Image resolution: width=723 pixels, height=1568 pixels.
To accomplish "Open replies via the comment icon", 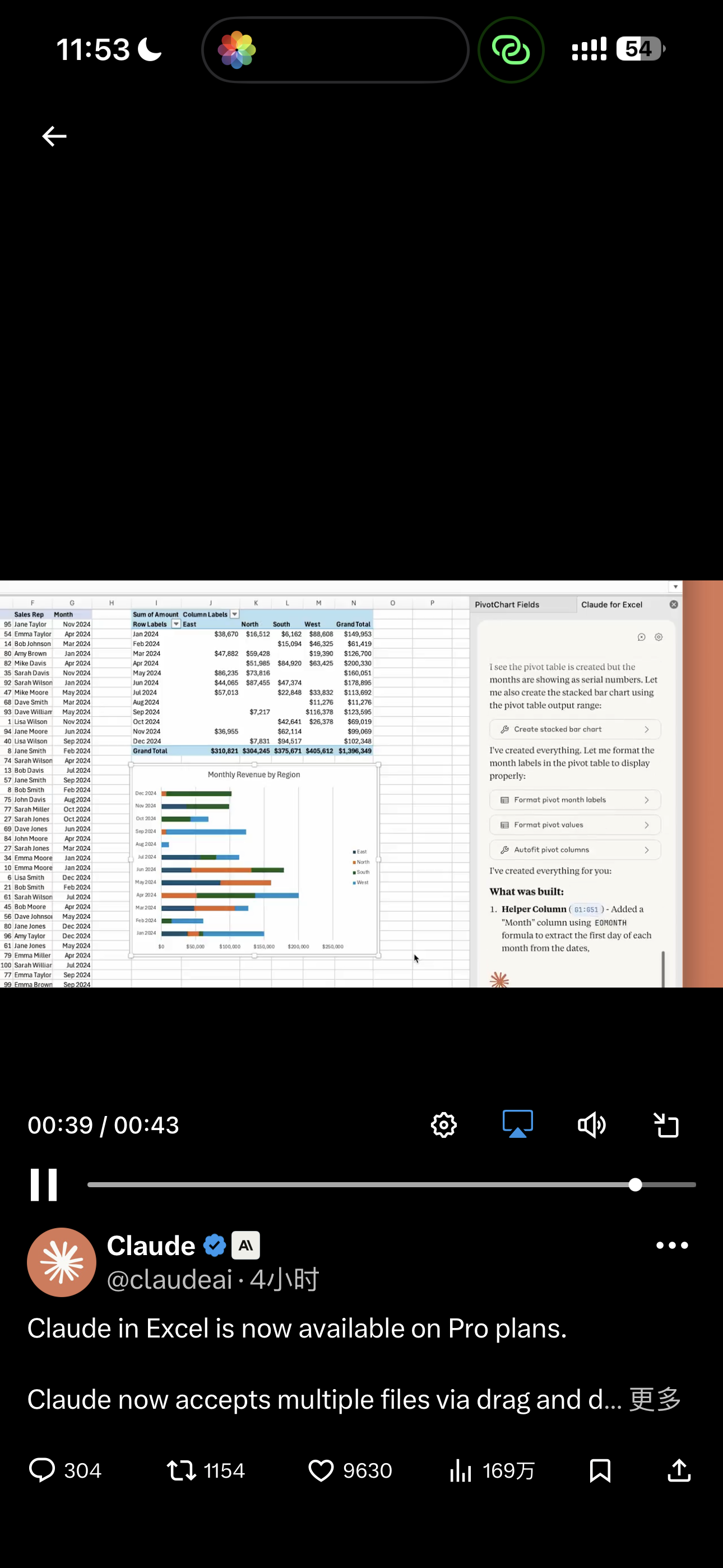I will [x=42, y=1470].
